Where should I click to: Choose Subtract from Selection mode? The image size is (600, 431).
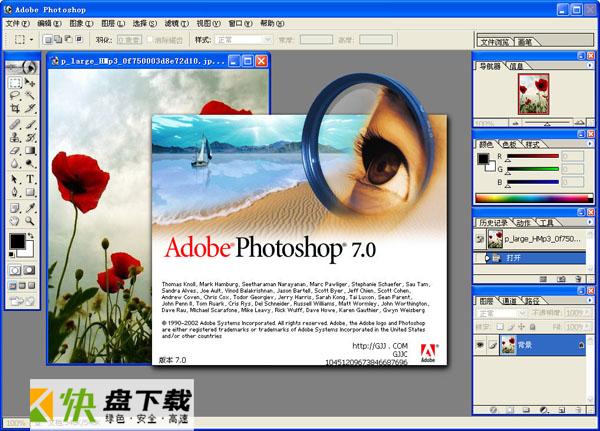[x=68, y=39]
